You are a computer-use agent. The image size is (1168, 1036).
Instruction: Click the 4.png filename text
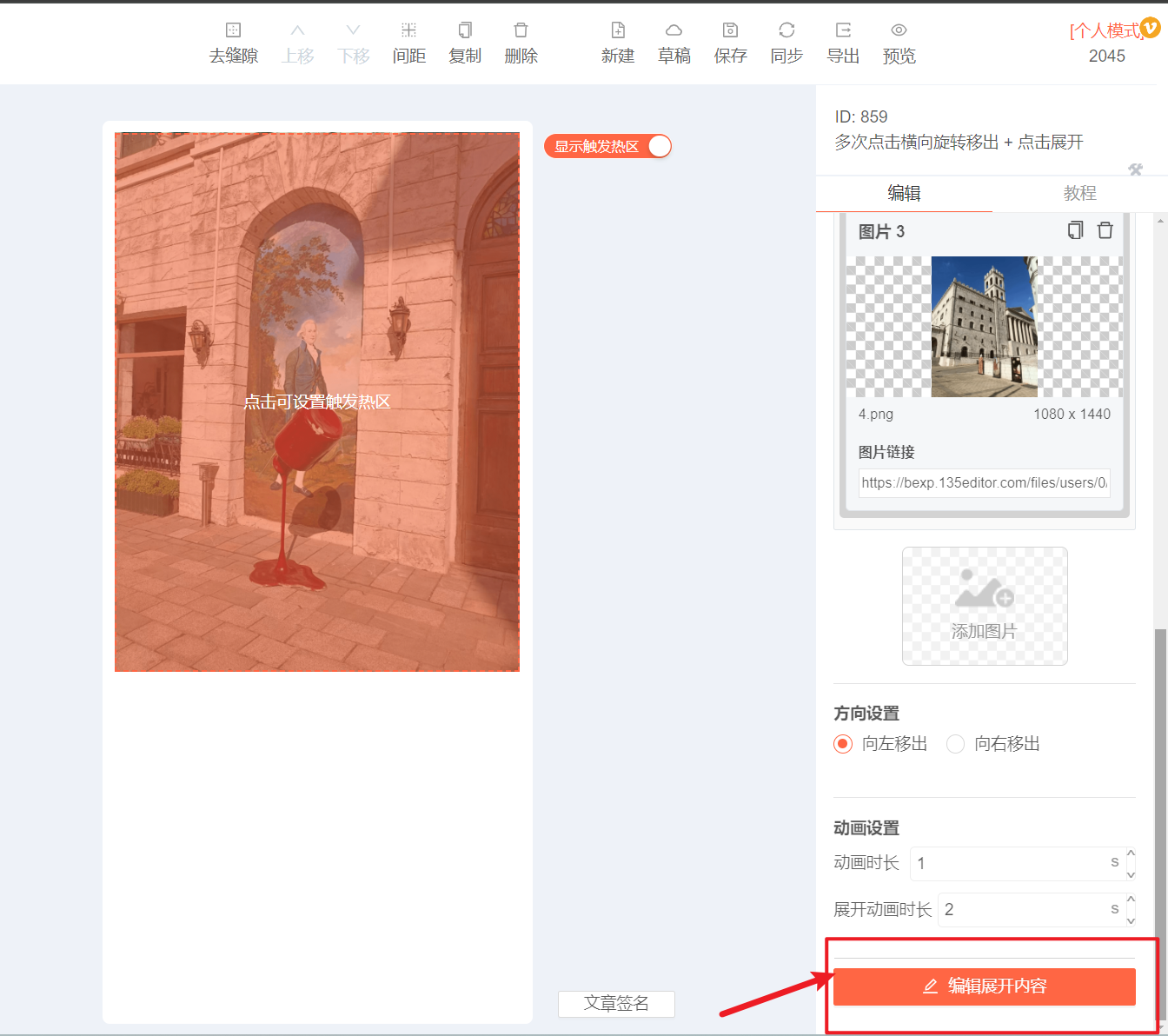click(876, 415)
